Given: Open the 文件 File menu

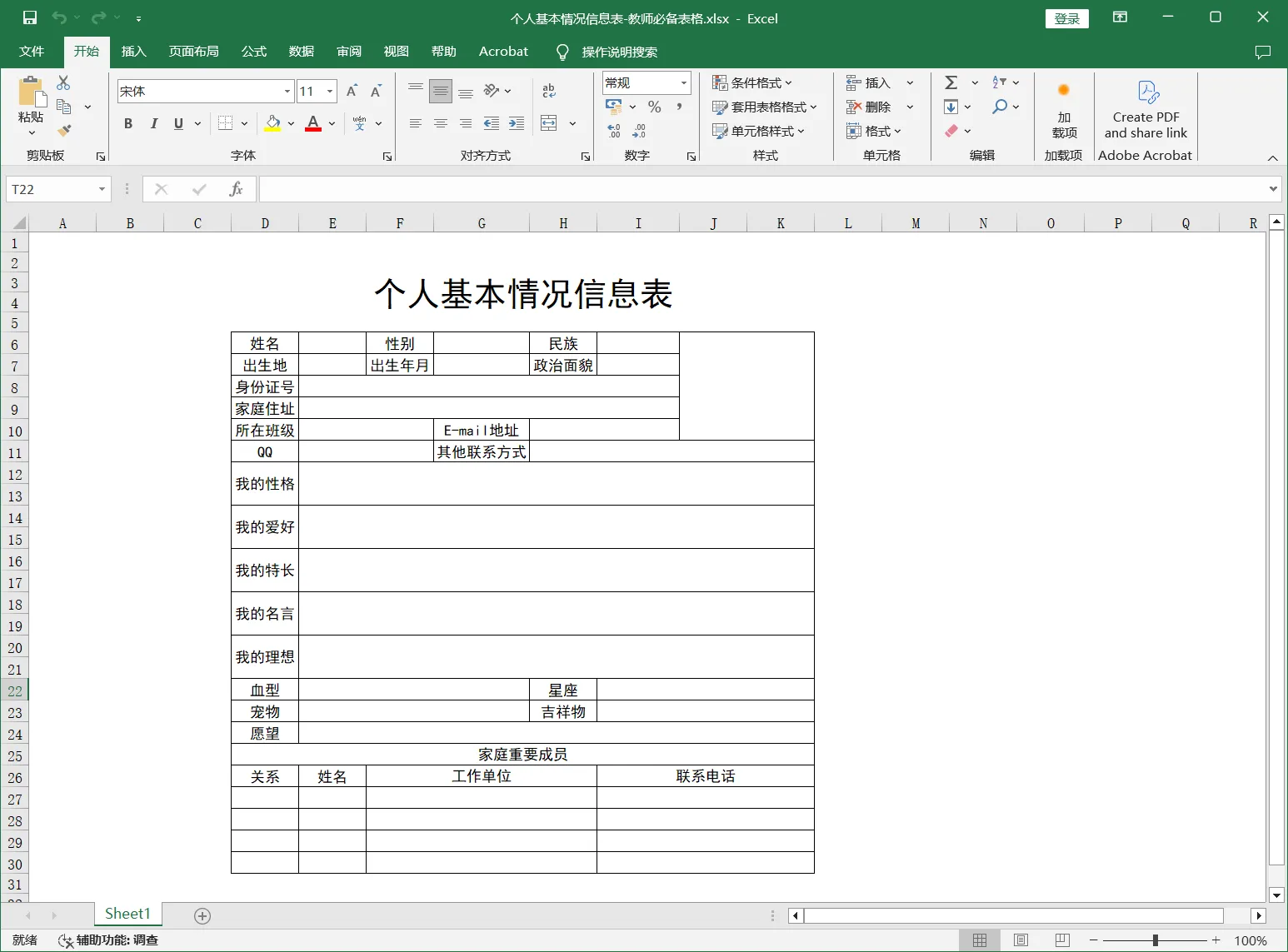Looking at the screenshot, I should coord(32,52).
